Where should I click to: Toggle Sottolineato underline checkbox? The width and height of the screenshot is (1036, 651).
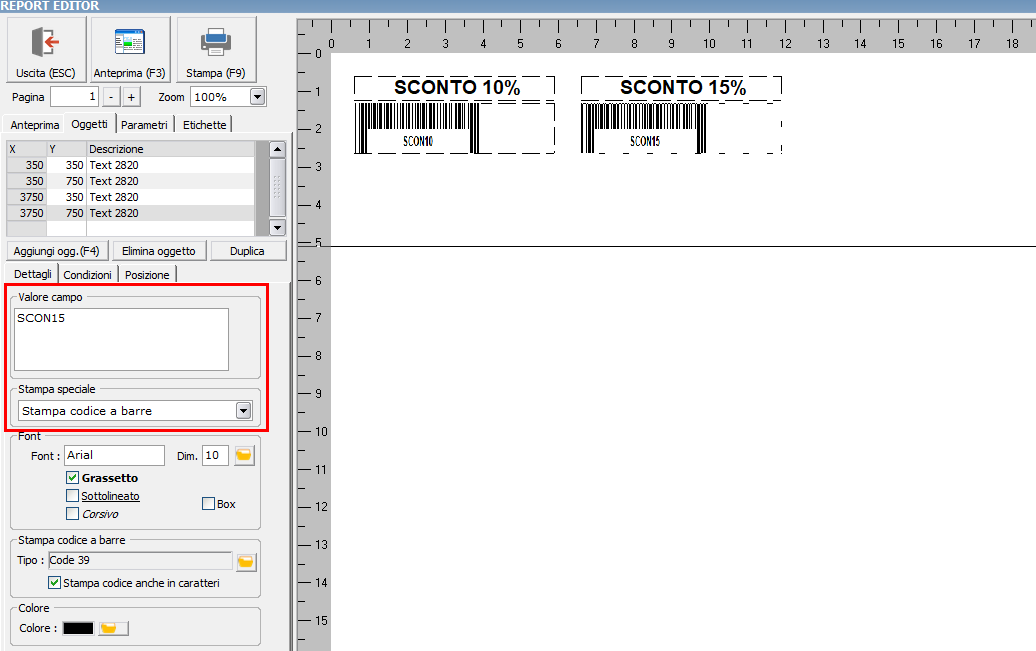pyautogui.click(x=73, y=496)
